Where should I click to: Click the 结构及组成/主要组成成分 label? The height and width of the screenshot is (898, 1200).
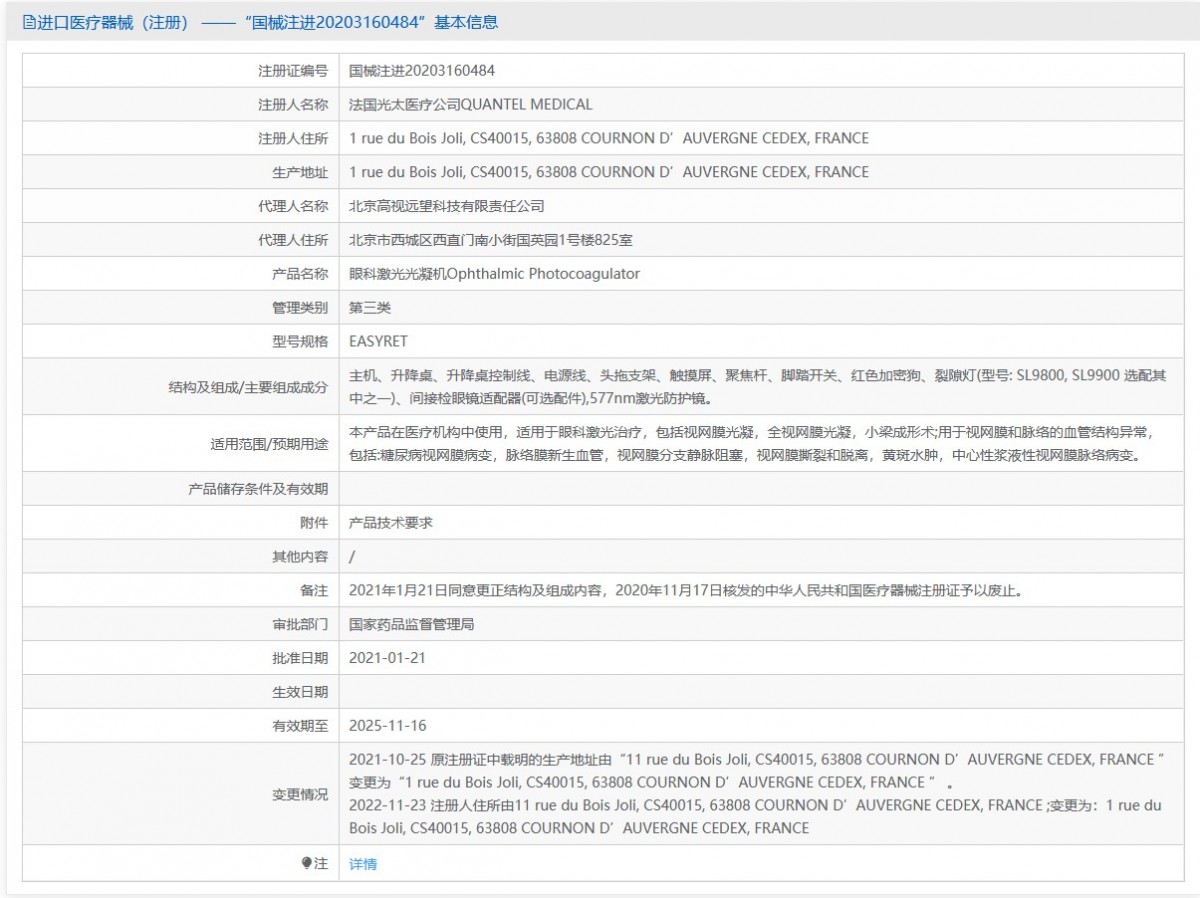pyautogui.click(x=249, y=387)
